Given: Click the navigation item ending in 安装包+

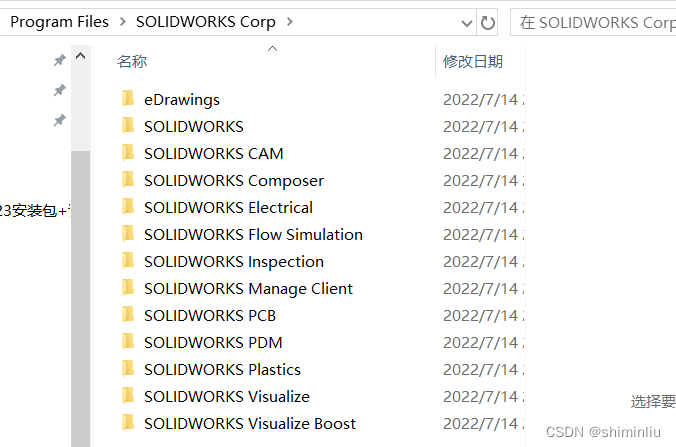Looking at the screenshot, I should point(34,211).
